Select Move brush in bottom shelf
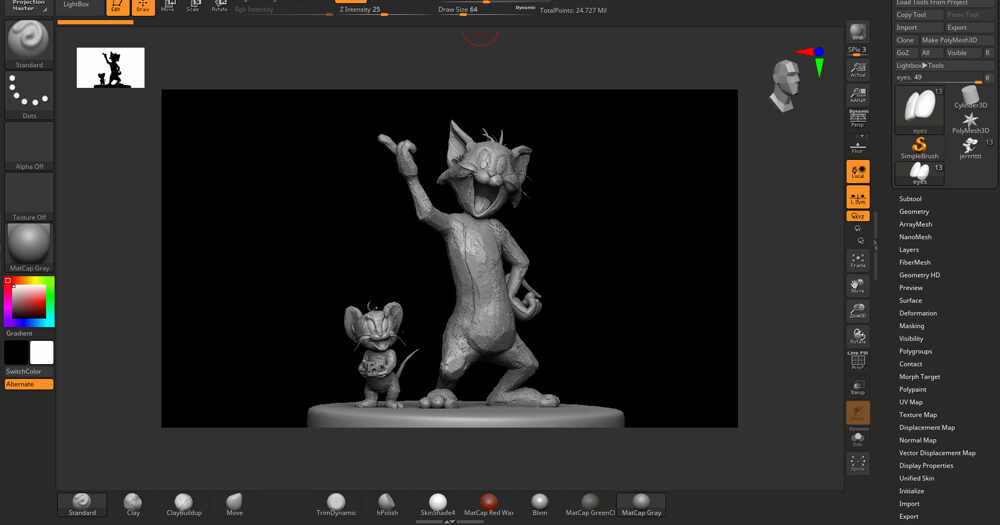1000x525 pixels. tap(234, 505)
